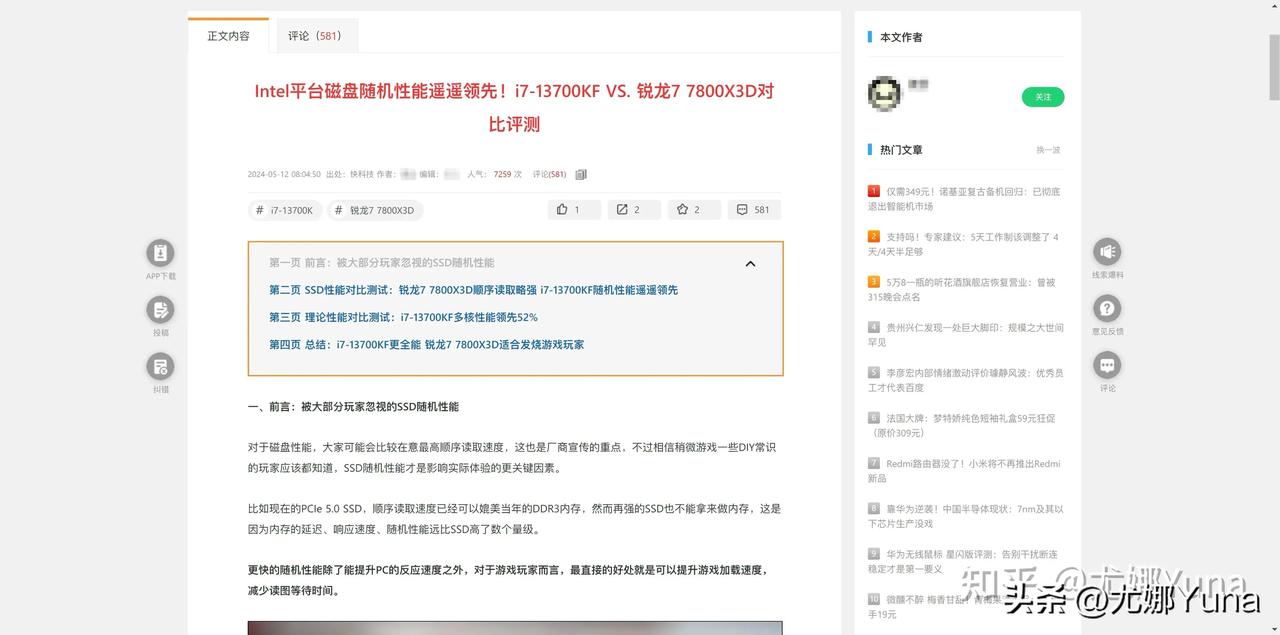Click the 投稿 sidebar icon
This screenshot has height=635, width=1280.
[x=160, y=310]
